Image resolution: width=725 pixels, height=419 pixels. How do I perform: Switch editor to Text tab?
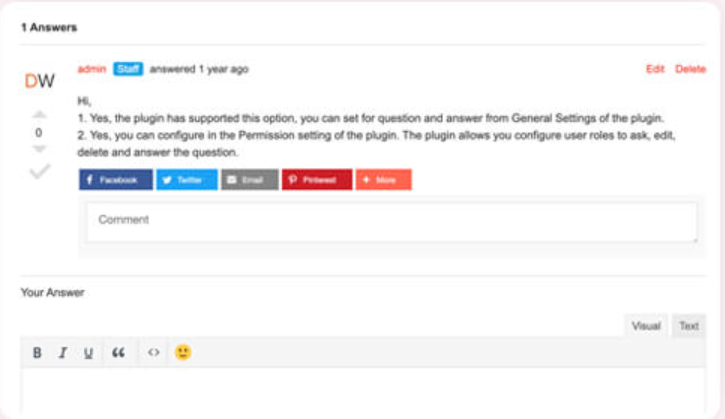coord(688,326)
